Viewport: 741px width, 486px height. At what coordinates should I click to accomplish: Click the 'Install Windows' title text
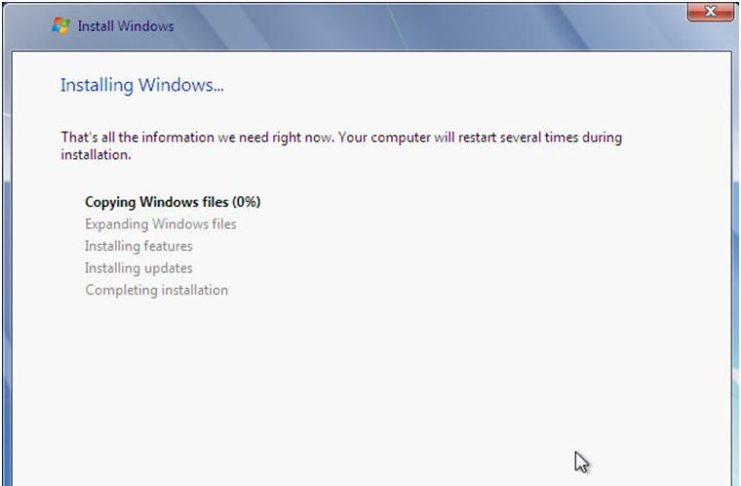126,26
